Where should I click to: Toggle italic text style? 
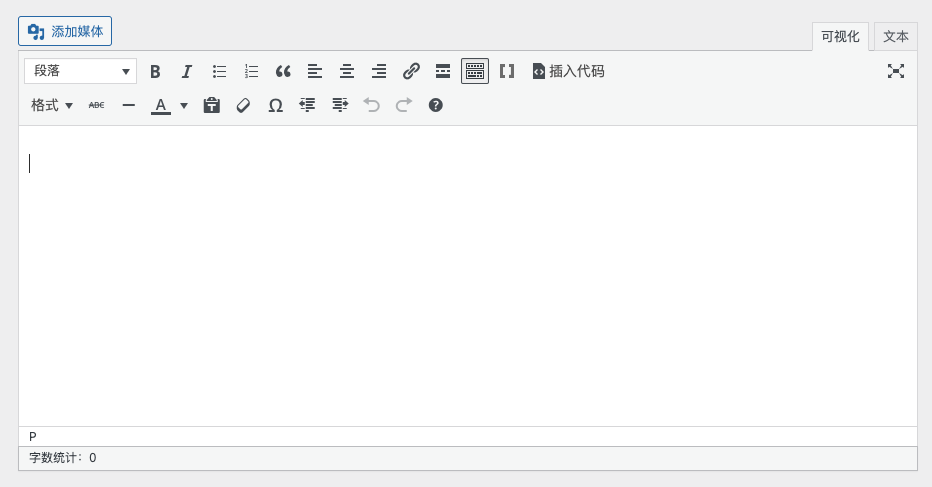tap(187, 71)
